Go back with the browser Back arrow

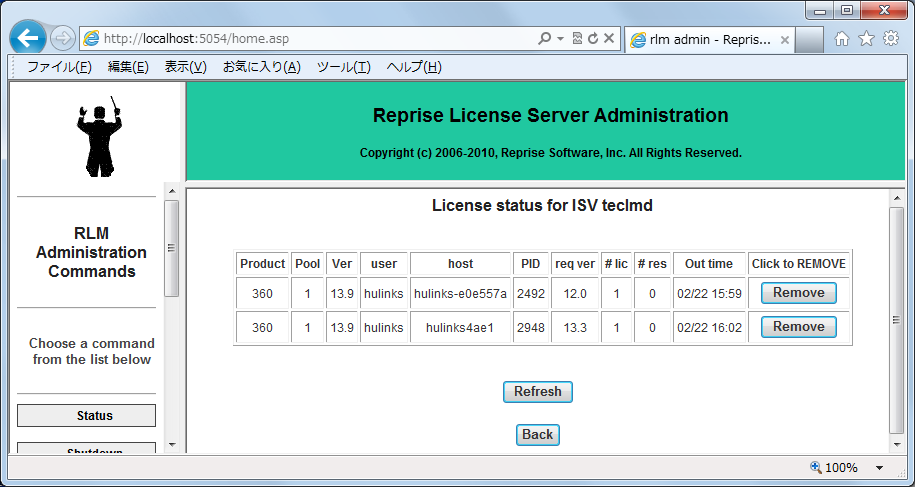28,38
